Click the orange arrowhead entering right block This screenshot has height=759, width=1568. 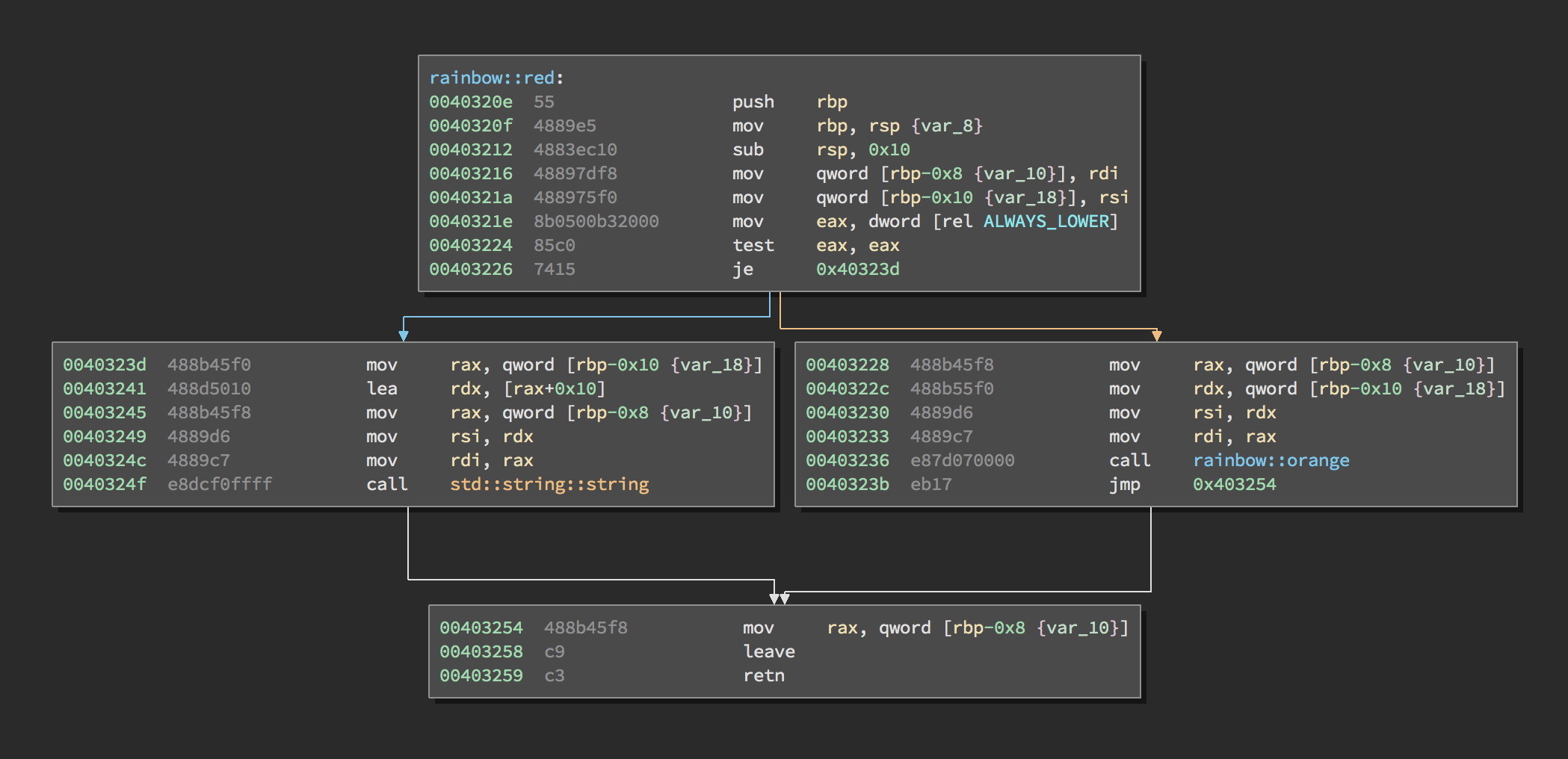pos(1156,335)
